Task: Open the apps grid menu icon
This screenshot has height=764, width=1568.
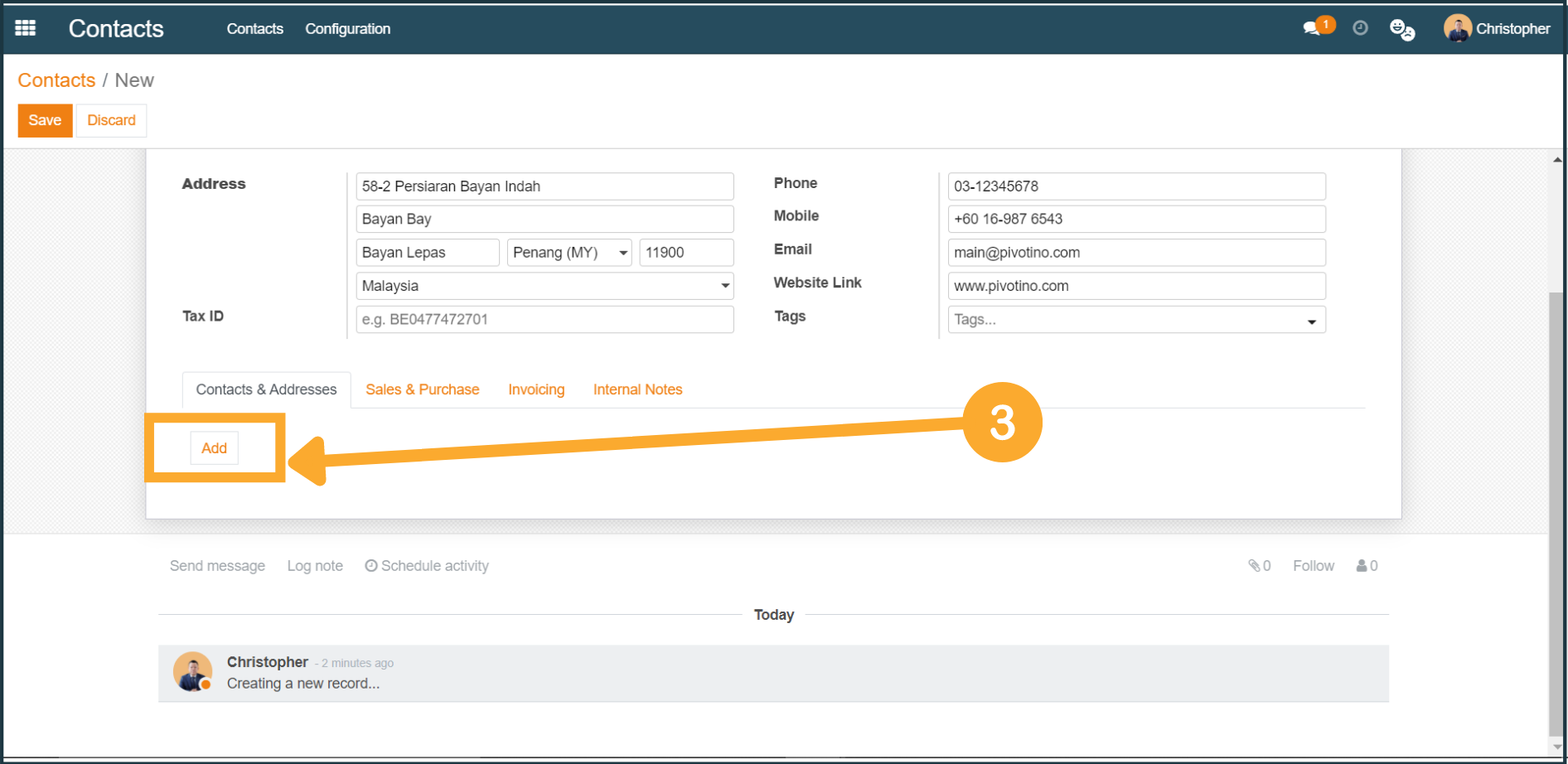Action: [x=26, y=28]
